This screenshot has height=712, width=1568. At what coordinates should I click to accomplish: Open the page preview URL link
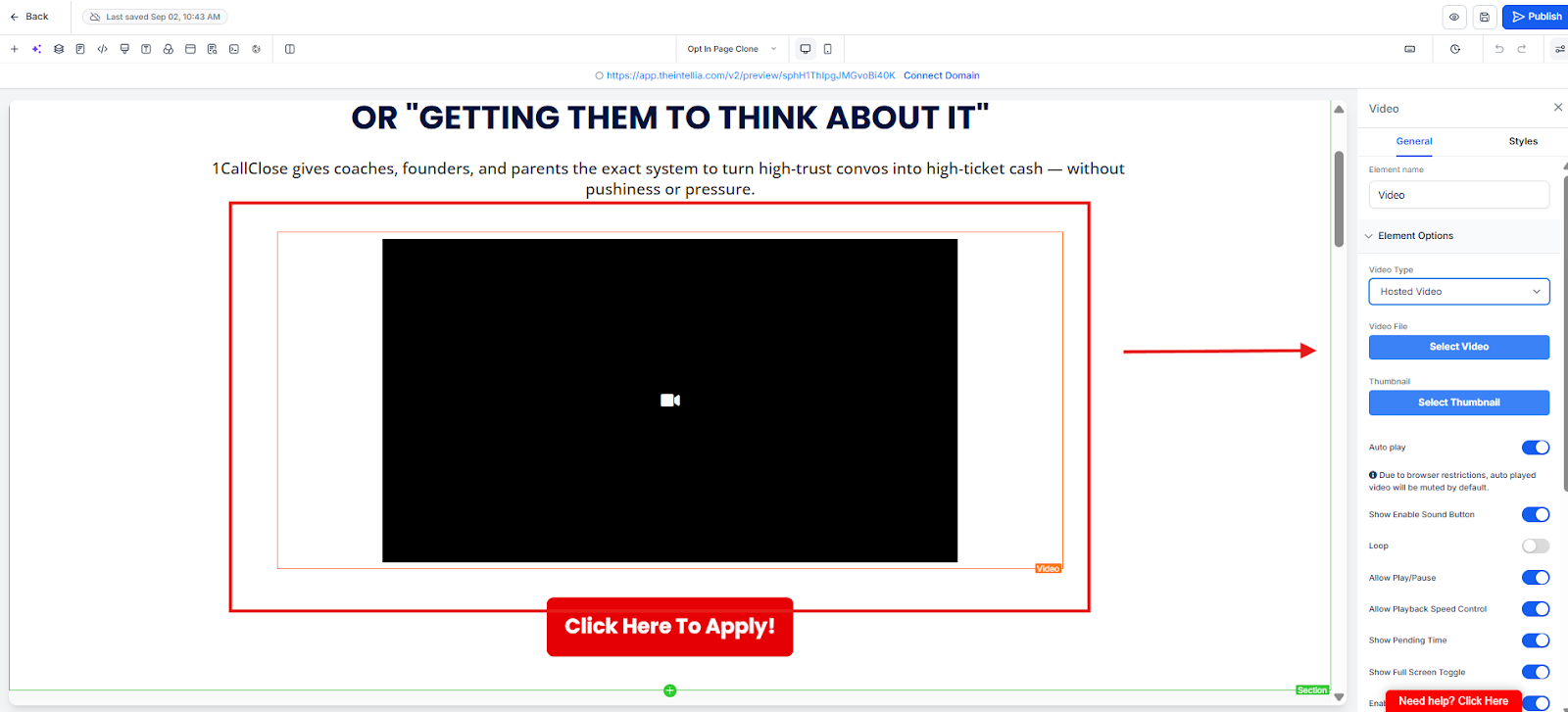coord(751,75)
